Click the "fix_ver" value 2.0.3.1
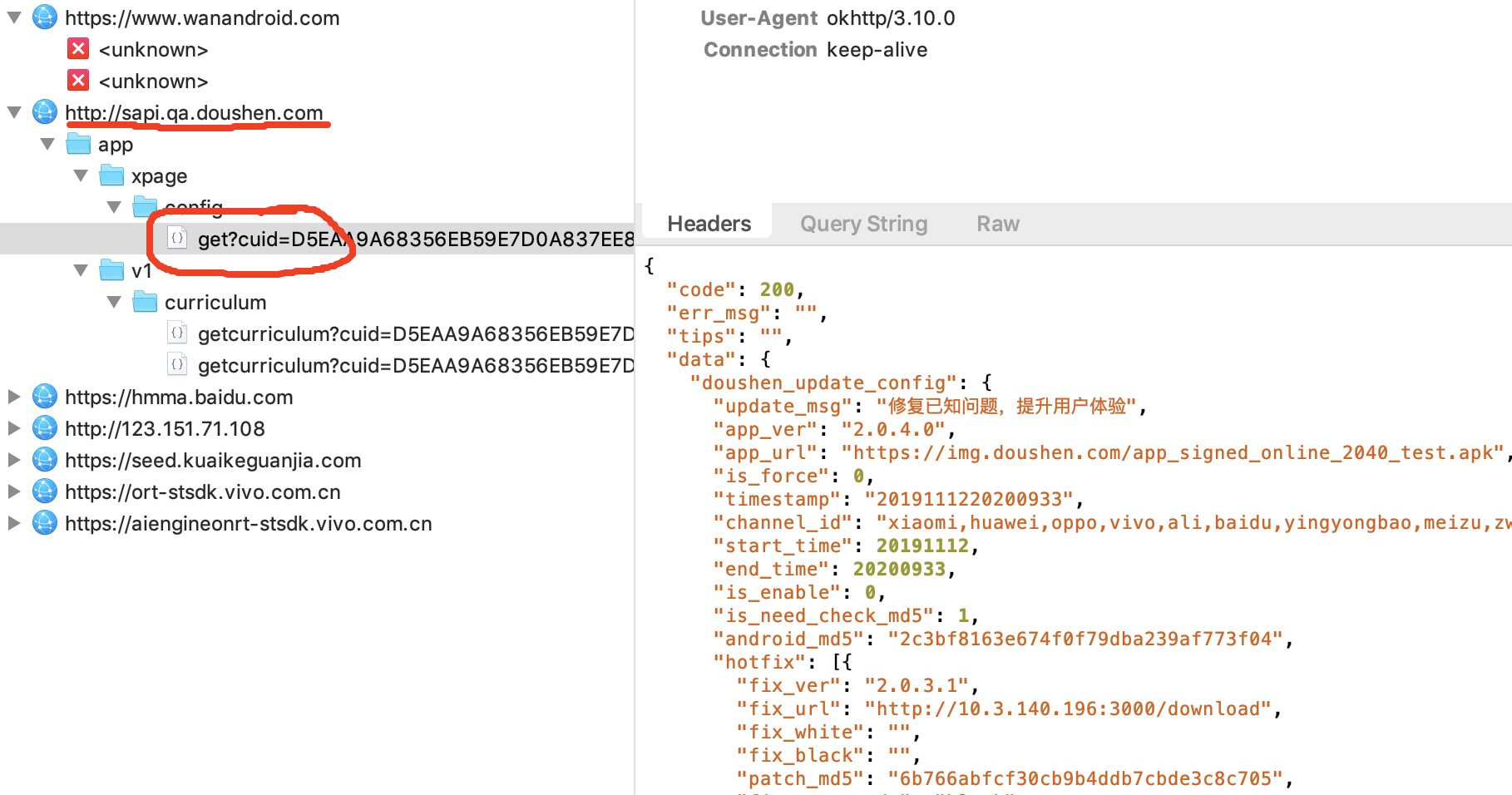Screen dimensions: 1512x795 click(917, 685)
